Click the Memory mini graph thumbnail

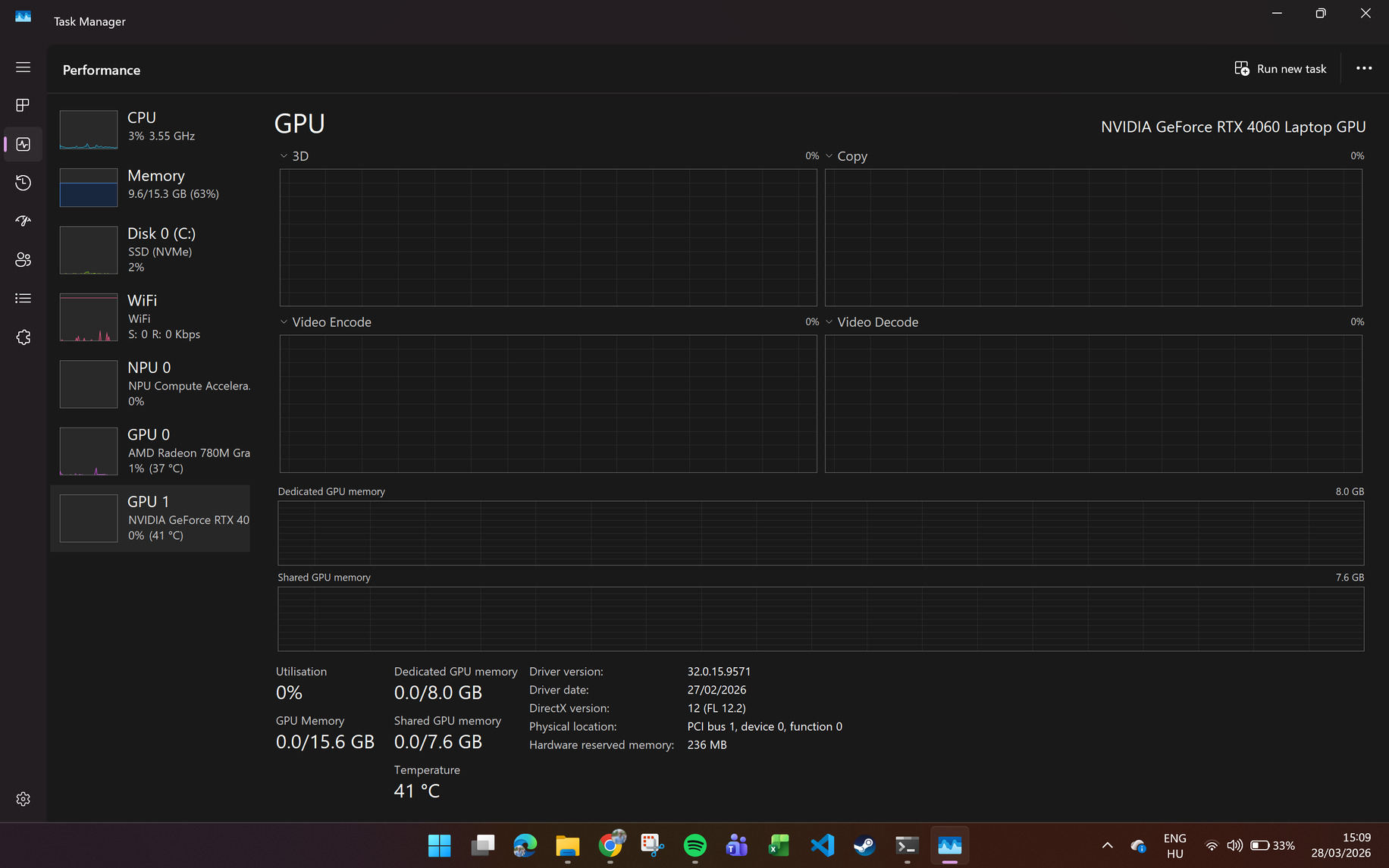(x=89, y=187)
